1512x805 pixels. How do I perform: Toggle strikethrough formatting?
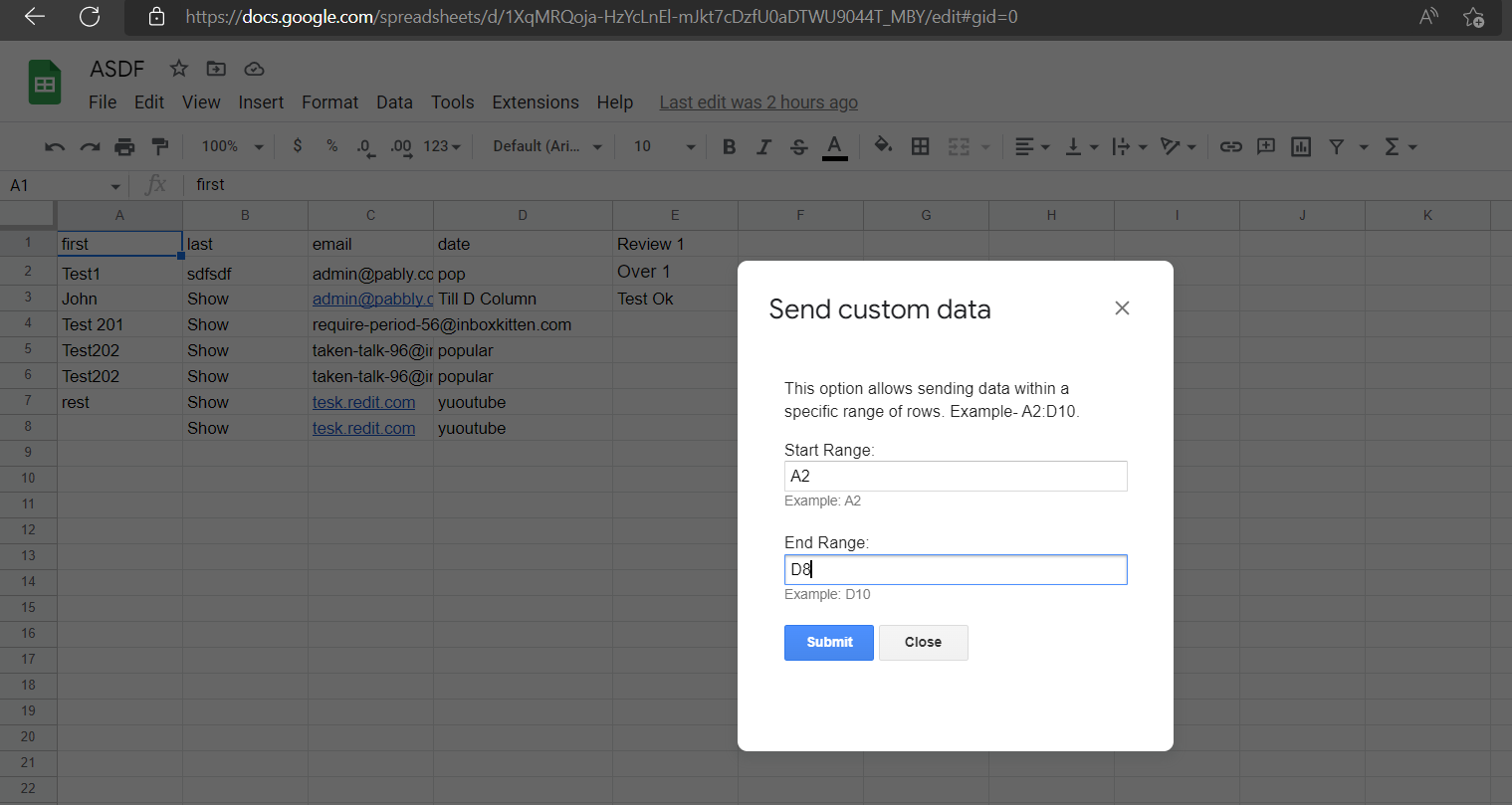[799, 146]
